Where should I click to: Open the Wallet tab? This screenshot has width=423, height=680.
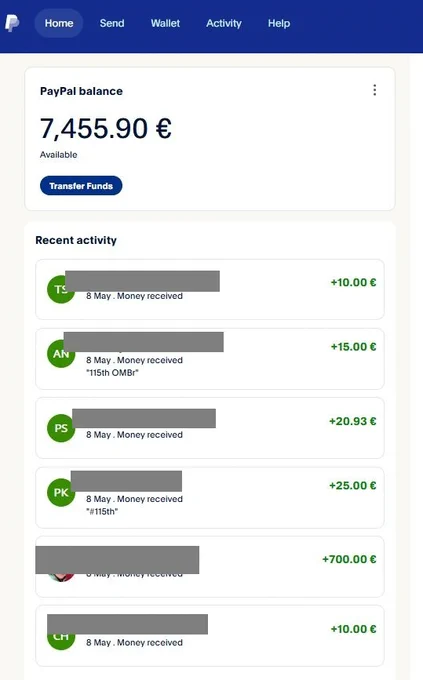165,23
